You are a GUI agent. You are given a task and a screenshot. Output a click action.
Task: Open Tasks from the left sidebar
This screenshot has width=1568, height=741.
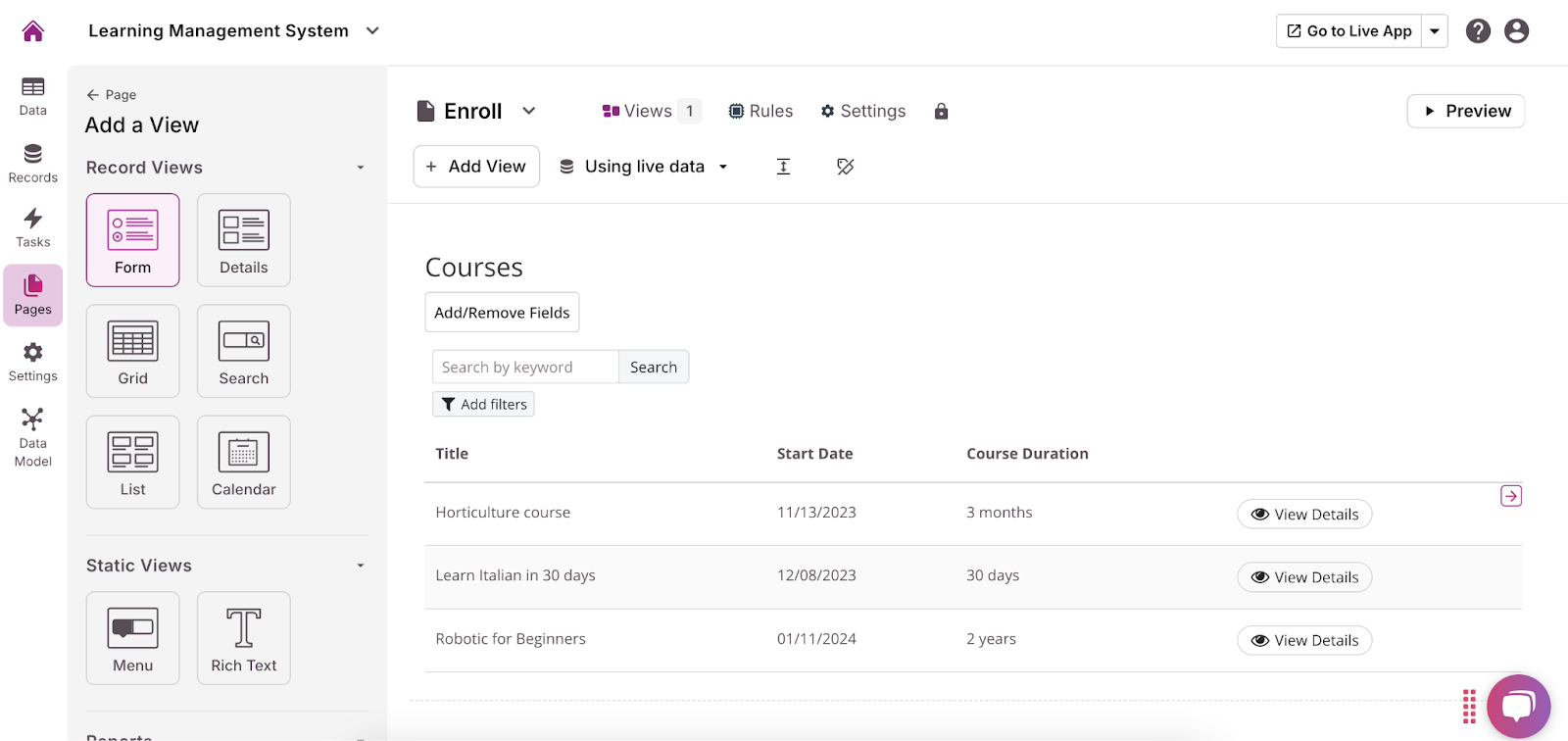(33, 227)
